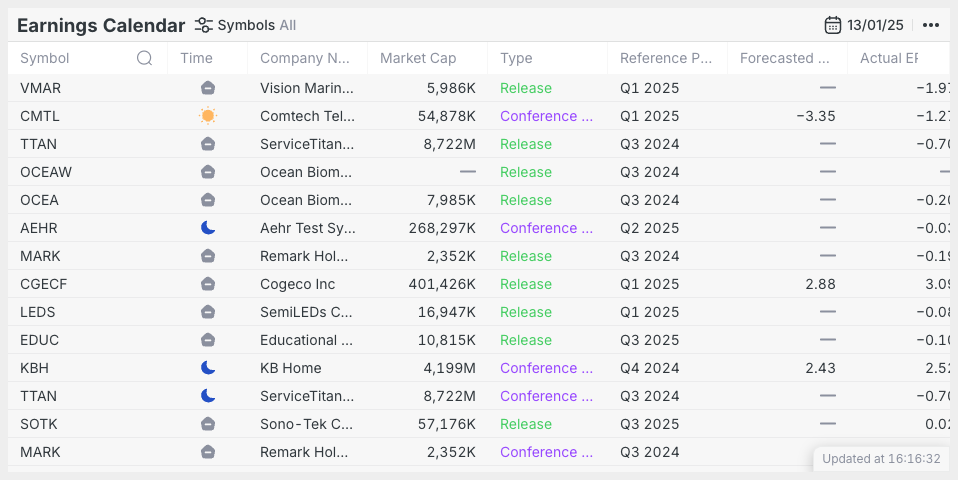Click the time icon in the LEDS row

pyautogui.click(x=208, y=312)
